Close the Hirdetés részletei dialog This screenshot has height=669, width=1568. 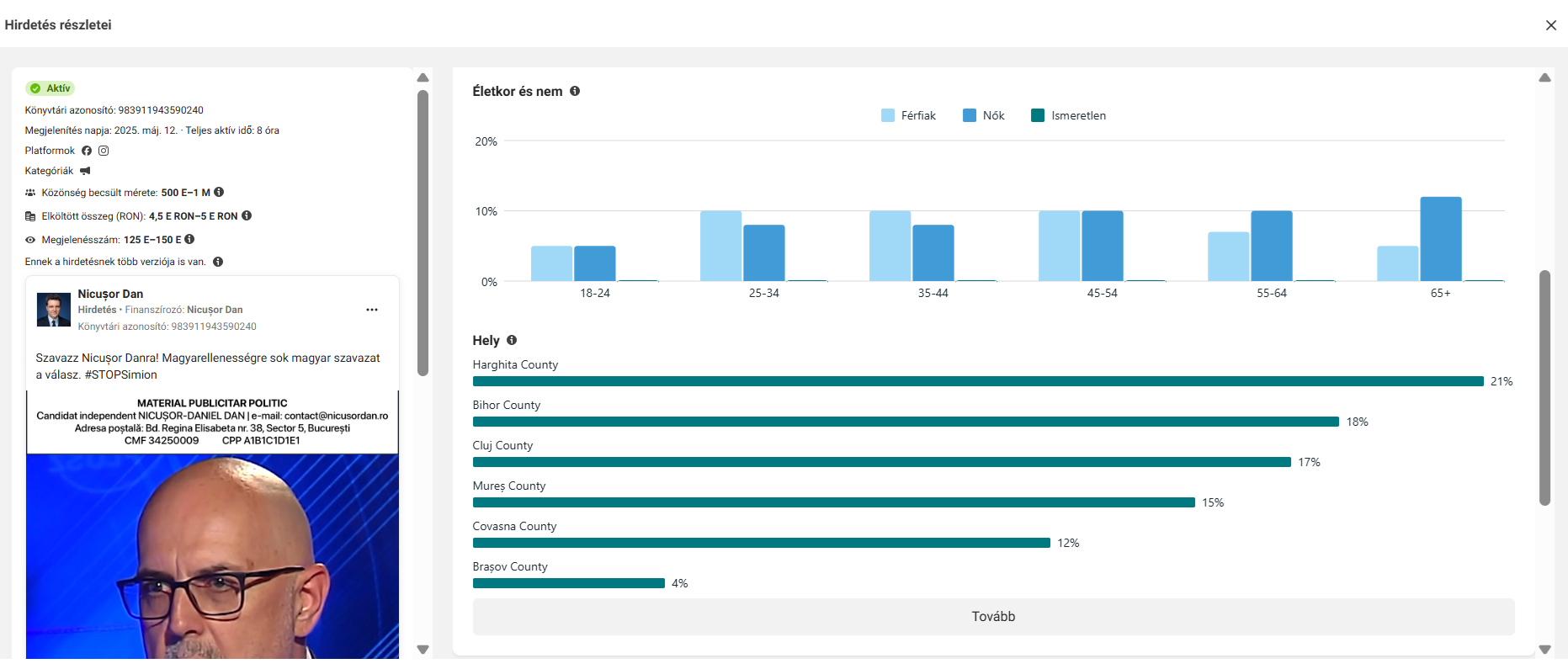tap(1550, 25)
